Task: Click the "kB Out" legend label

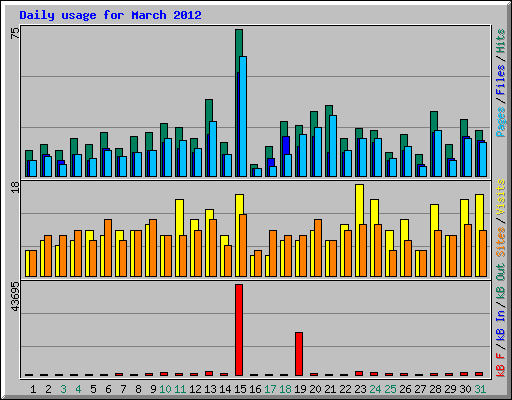Action: [x=500, y=282]
